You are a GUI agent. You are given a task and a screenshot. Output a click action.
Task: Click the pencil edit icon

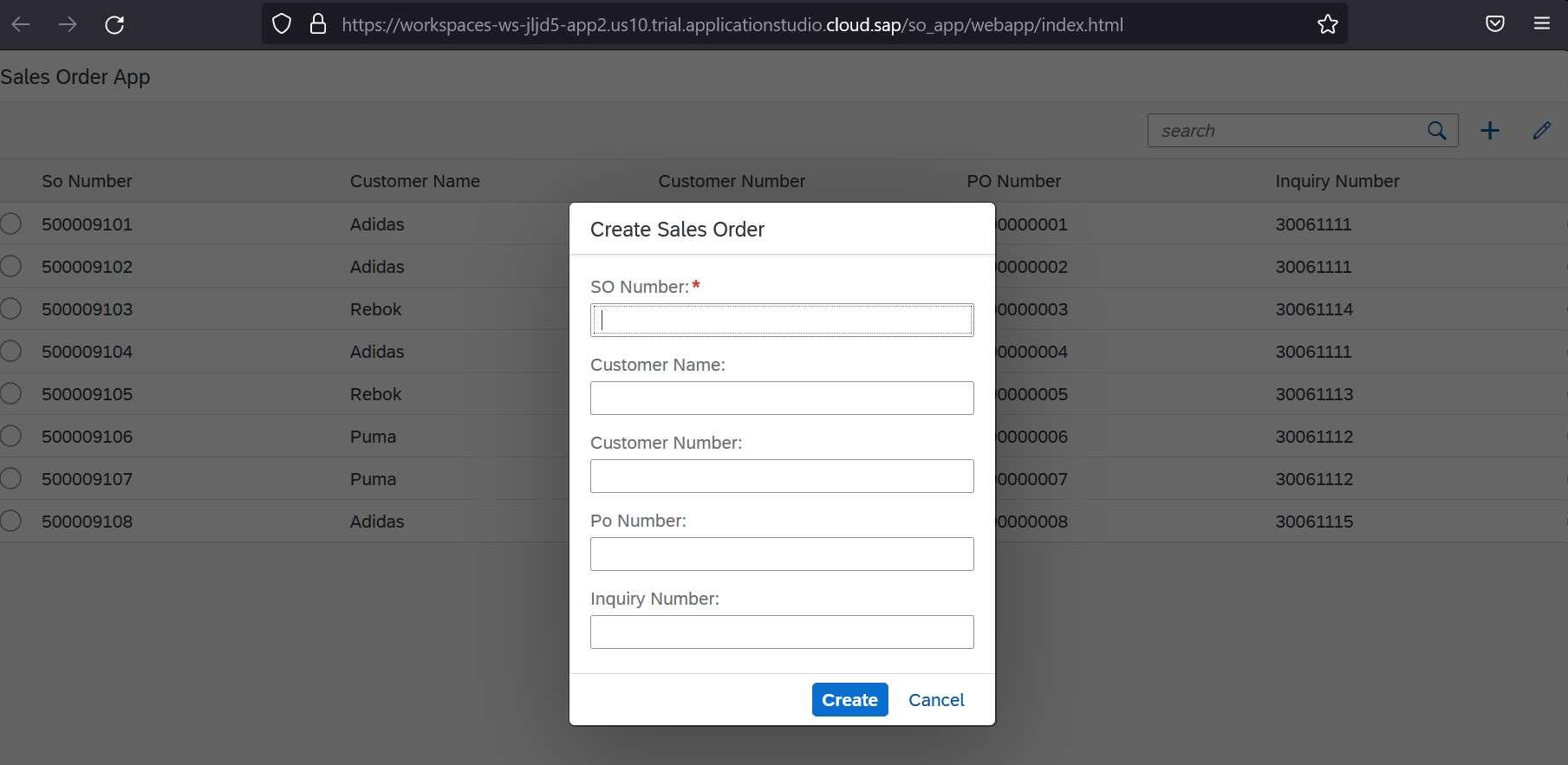[x=1541, y=131]
